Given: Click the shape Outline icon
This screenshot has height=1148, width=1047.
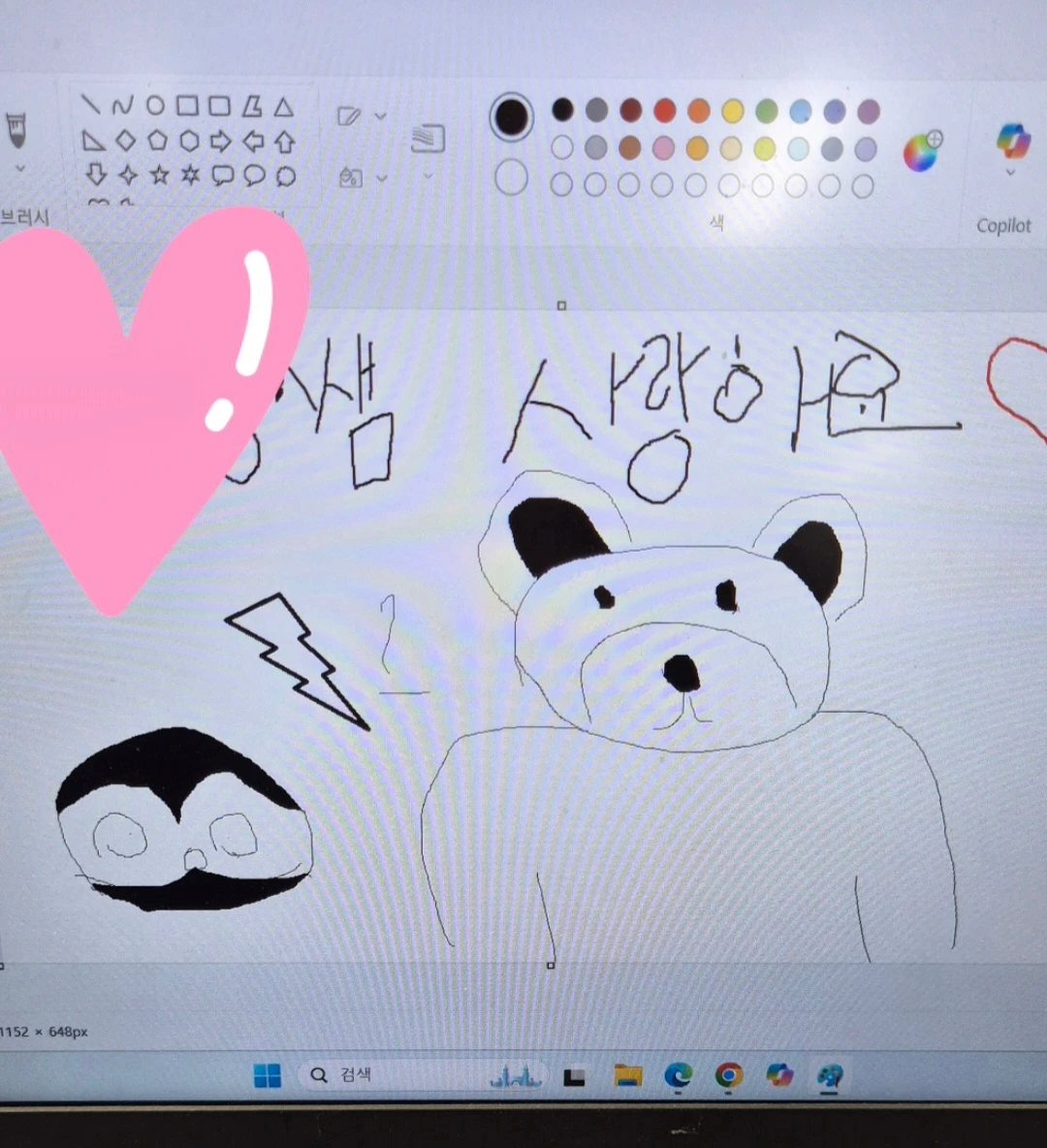Looking at the screenshot, I should pos(348,115).
